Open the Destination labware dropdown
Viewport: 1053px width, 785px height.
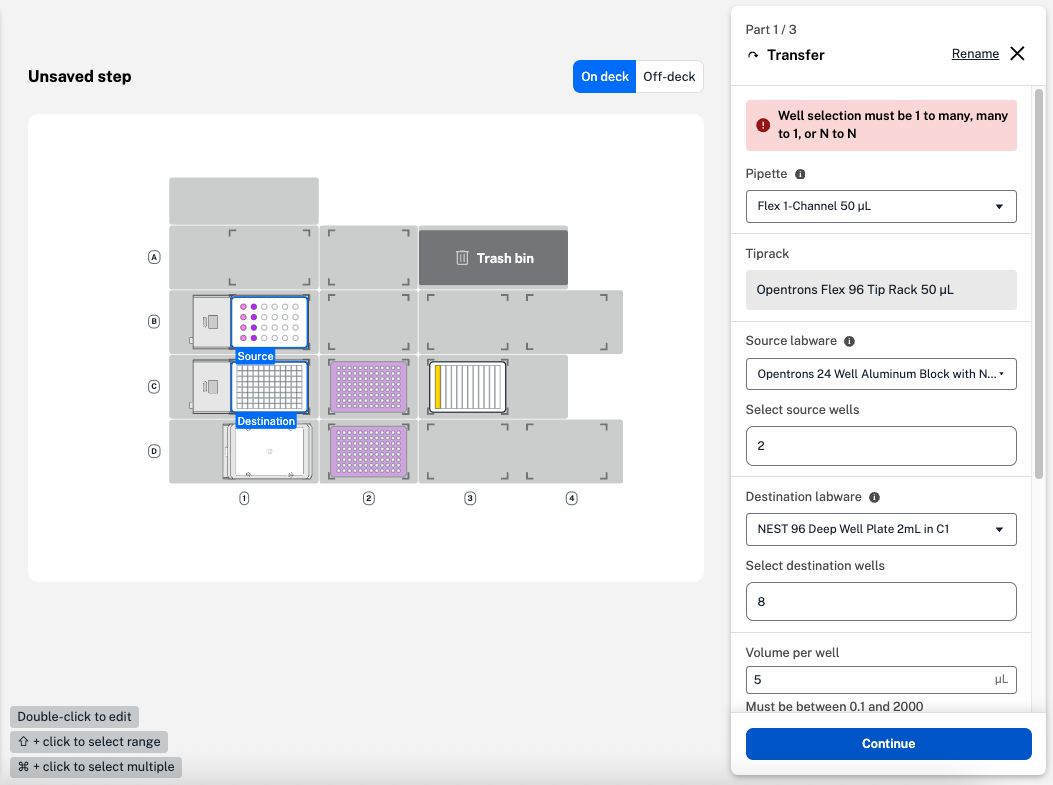point(881,529)
